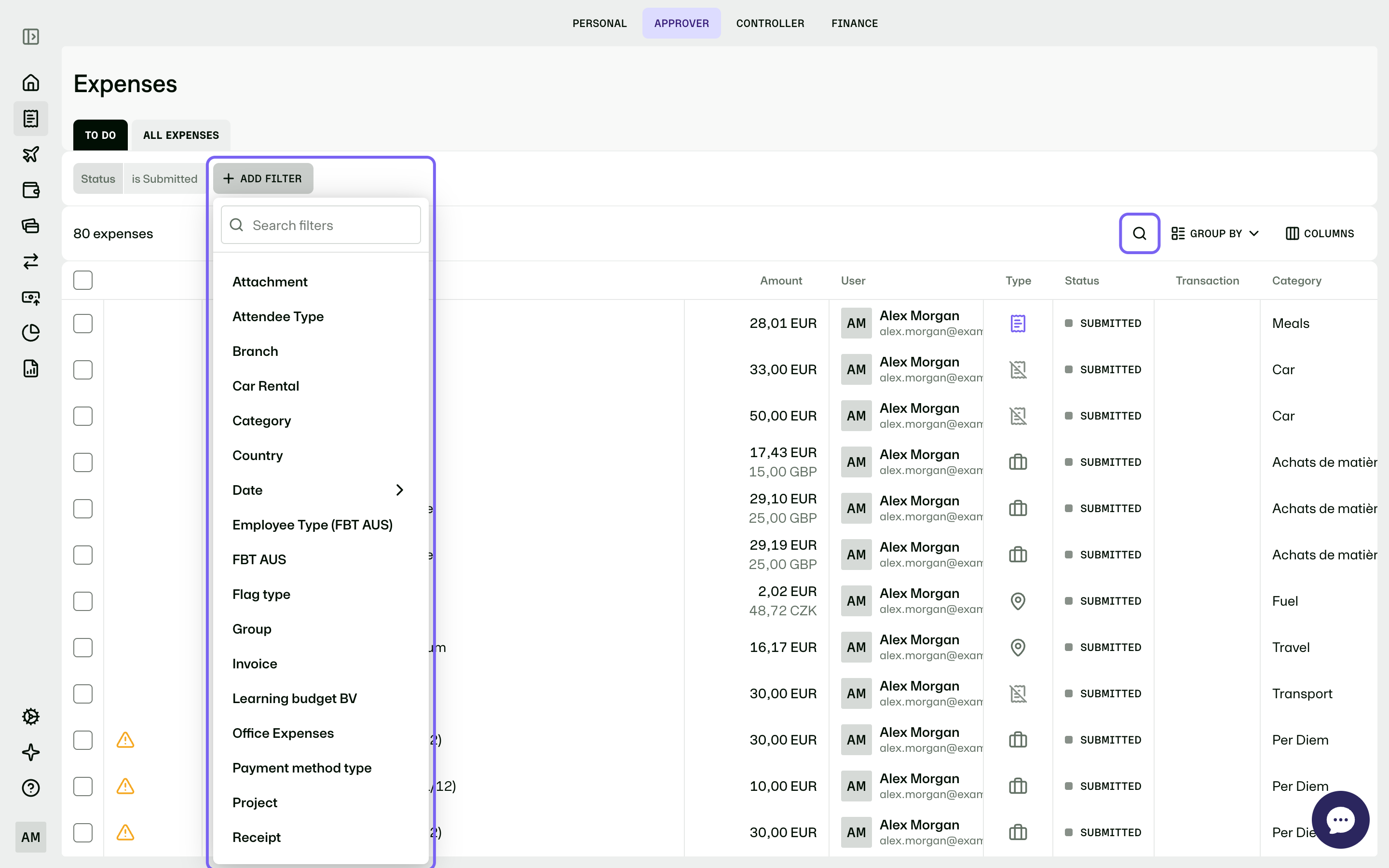This screenshot has width=1389, height=868.
Task: Choose the Payment method type filter
Action: (x=320, y=768)
